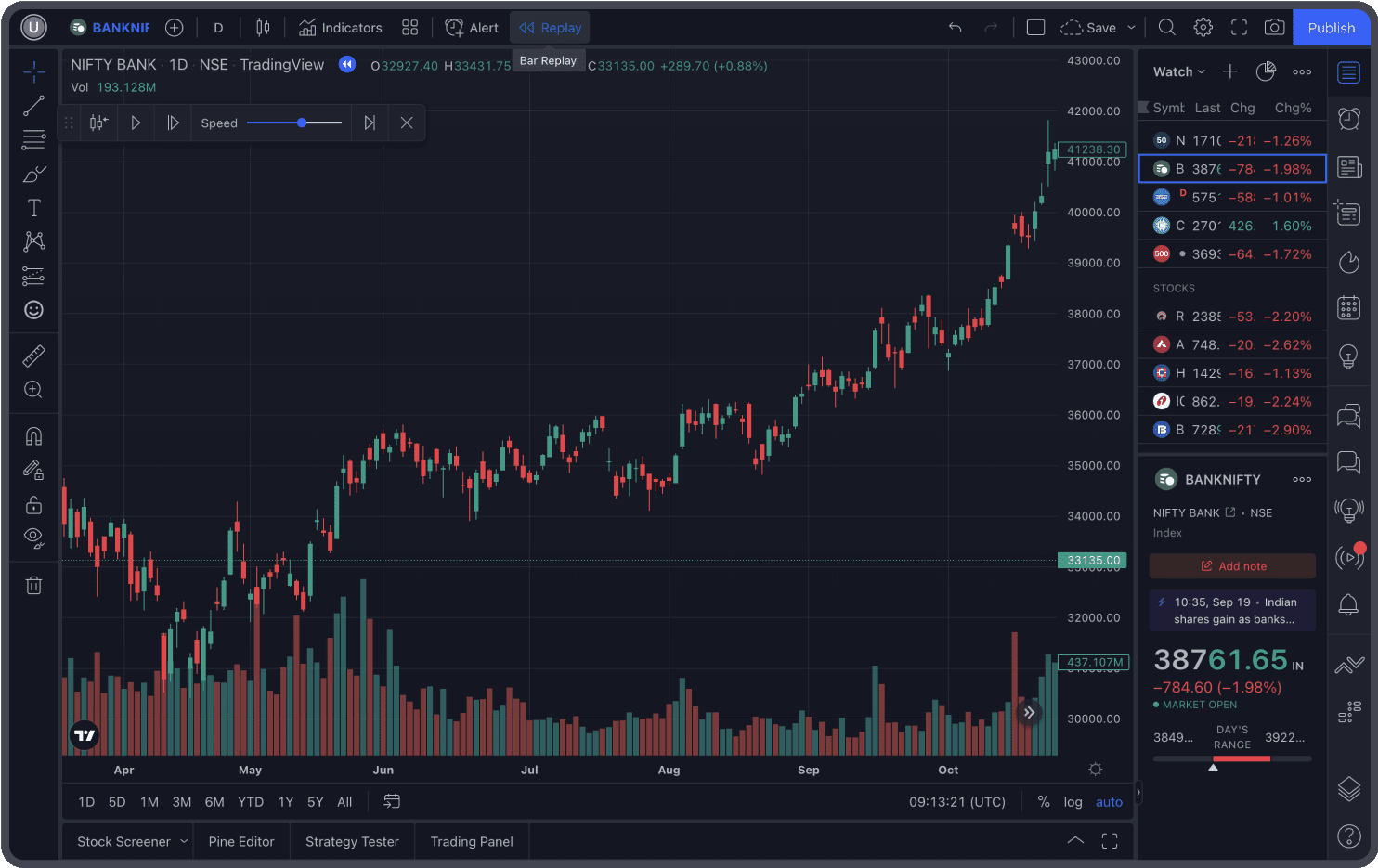The image size is (1378, 868).
Task: Open the Notifications bell panel
Action: pos(1348,605)
